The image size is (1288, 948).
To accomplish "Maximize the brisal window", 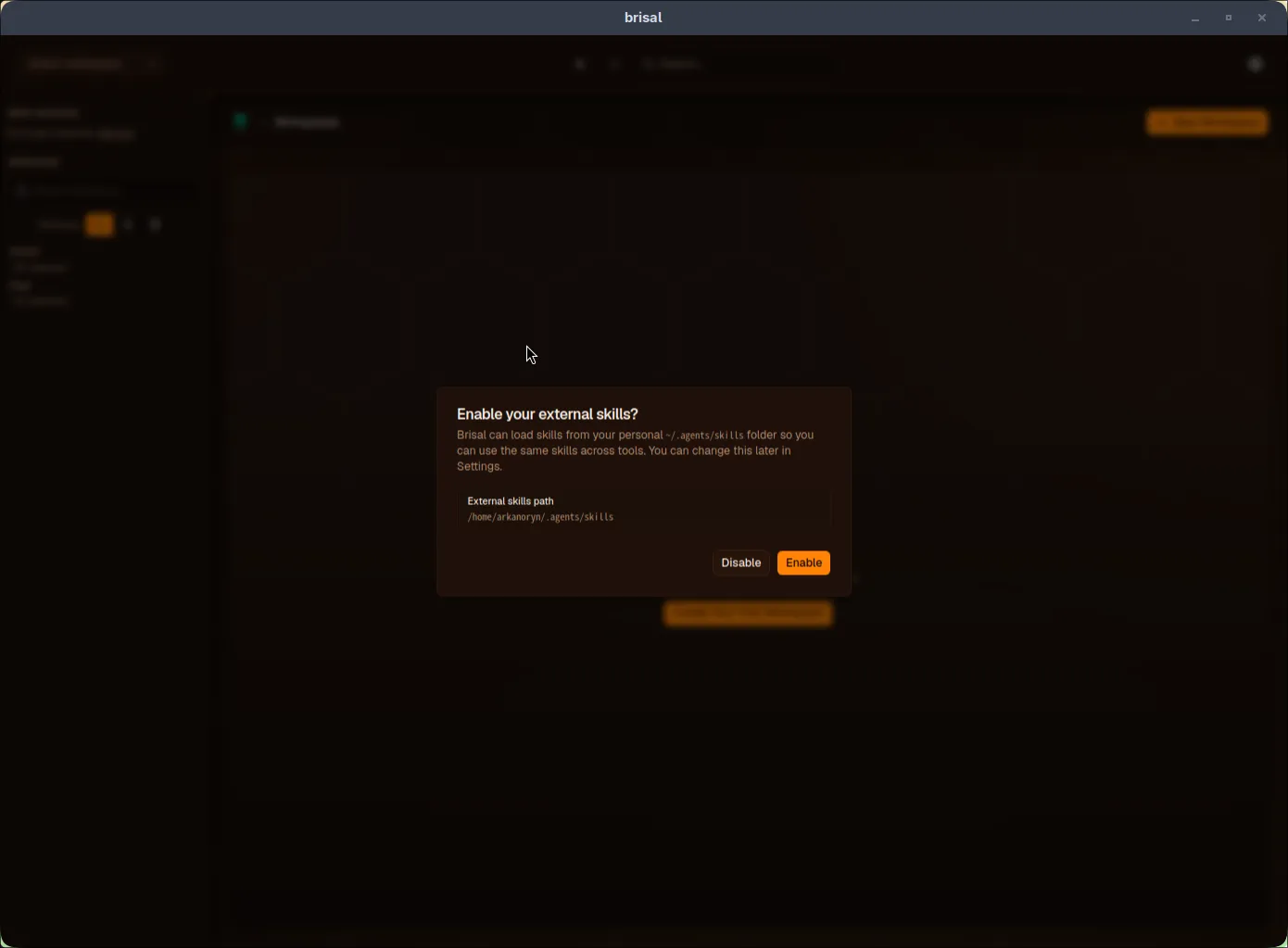I will [1229, 18].
